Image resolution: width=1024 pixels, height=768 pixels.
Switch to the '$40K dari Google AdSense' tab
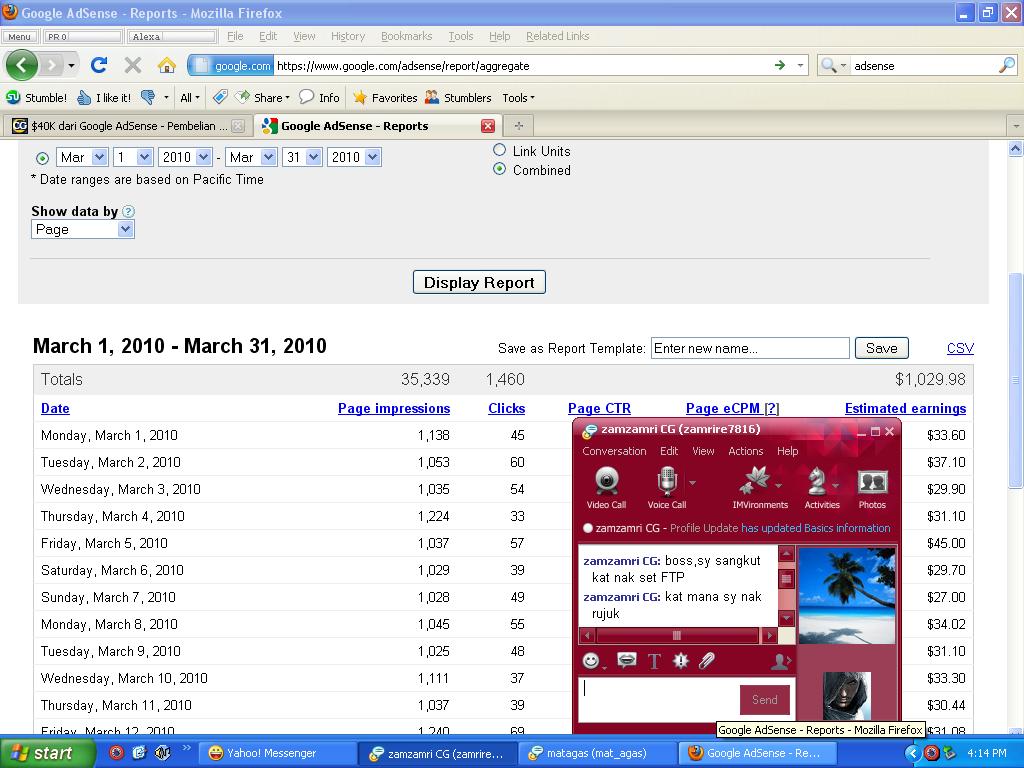pyautogui.click(x=128, y=126)
